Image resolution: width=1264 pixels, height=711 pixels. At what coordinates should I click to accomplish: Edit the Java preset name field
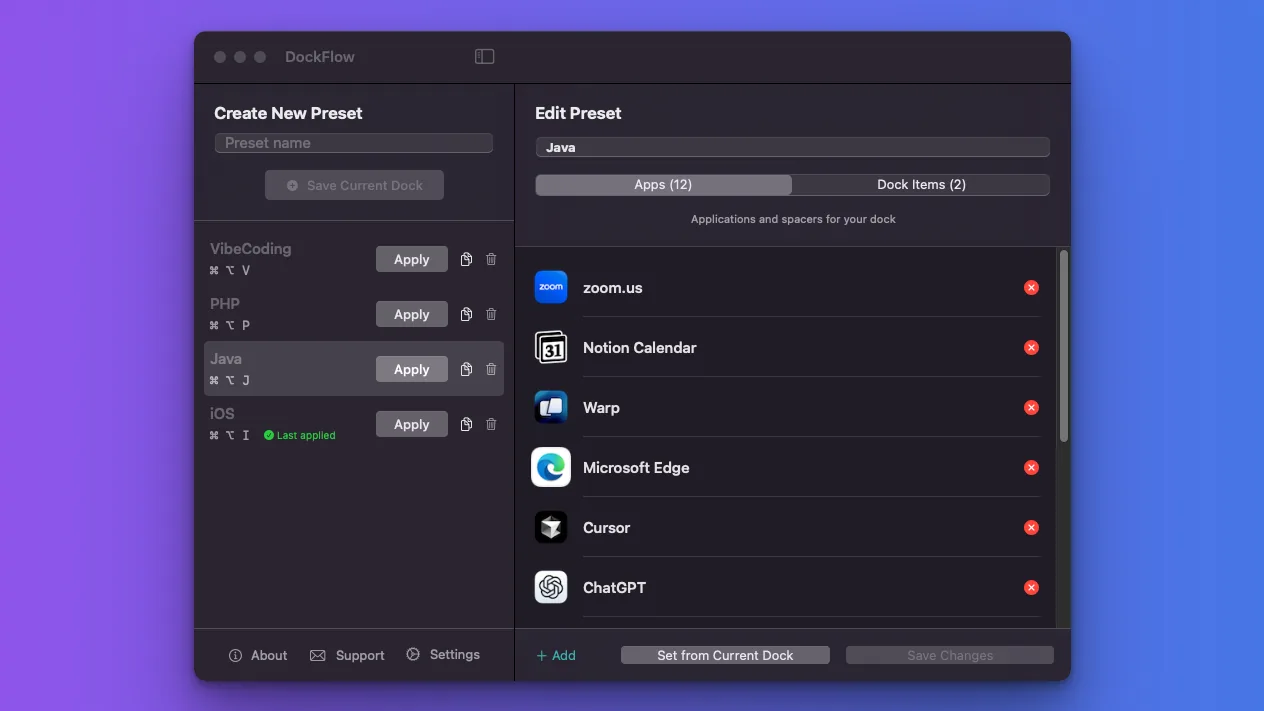tap(792, 147)
